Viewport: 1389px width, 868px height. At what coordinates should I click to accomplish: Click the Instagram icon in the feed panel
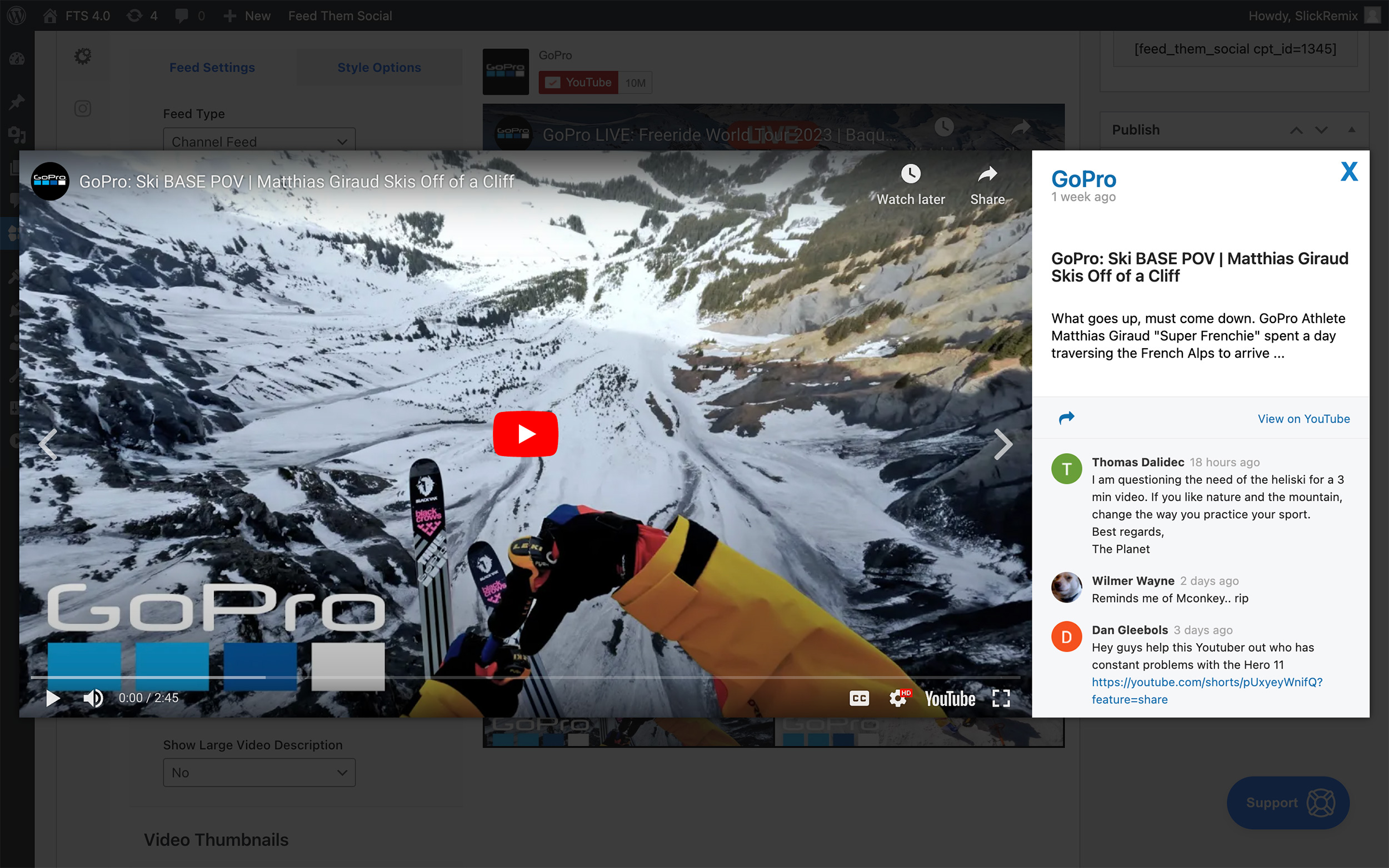[83, 108]
